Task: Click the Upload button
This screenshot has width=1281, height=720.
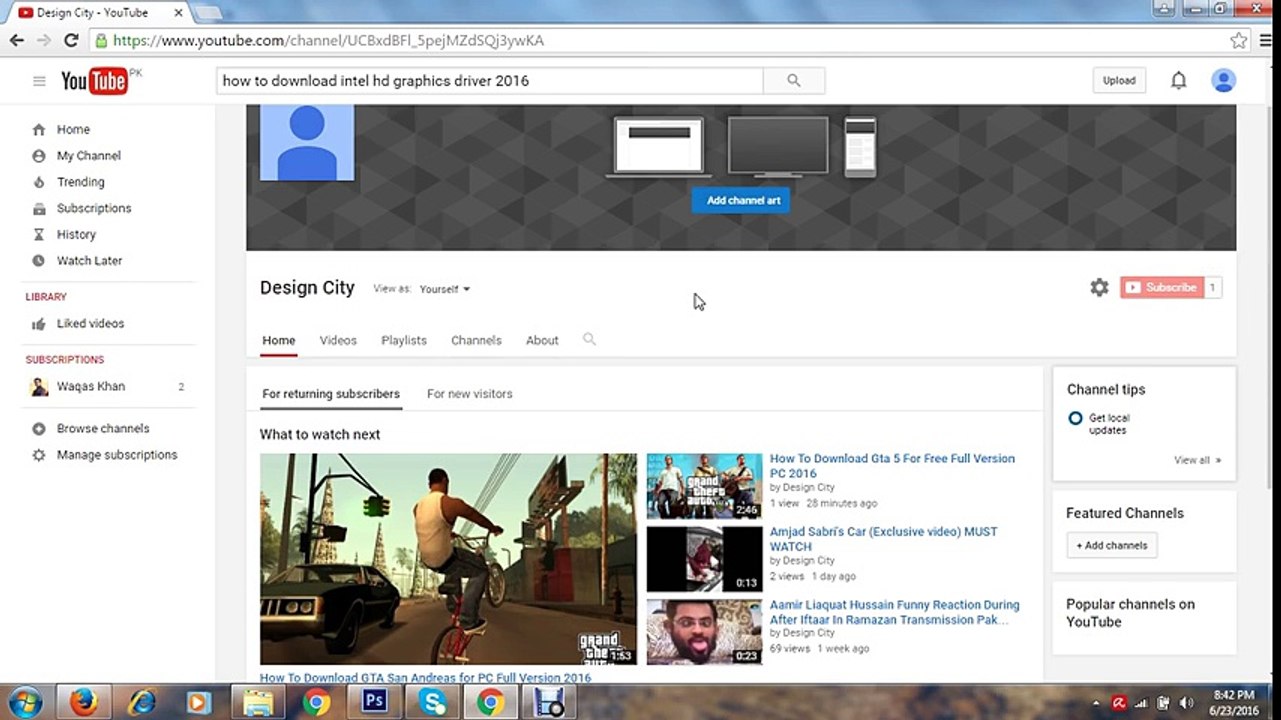Action: pyautogui.click(x=1119, y=81)
